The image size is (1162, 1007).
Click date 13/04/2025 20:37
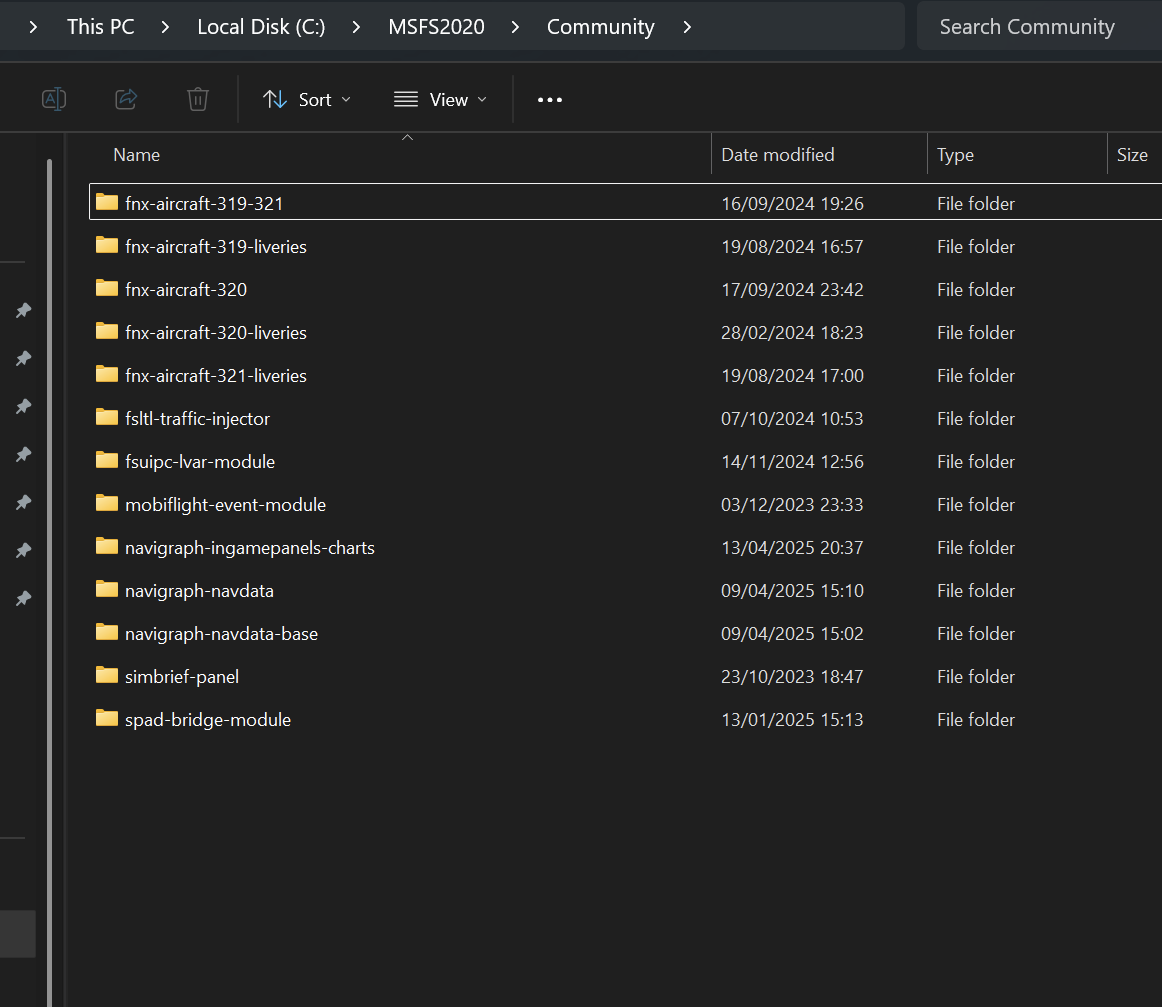[x=792, y=548]
